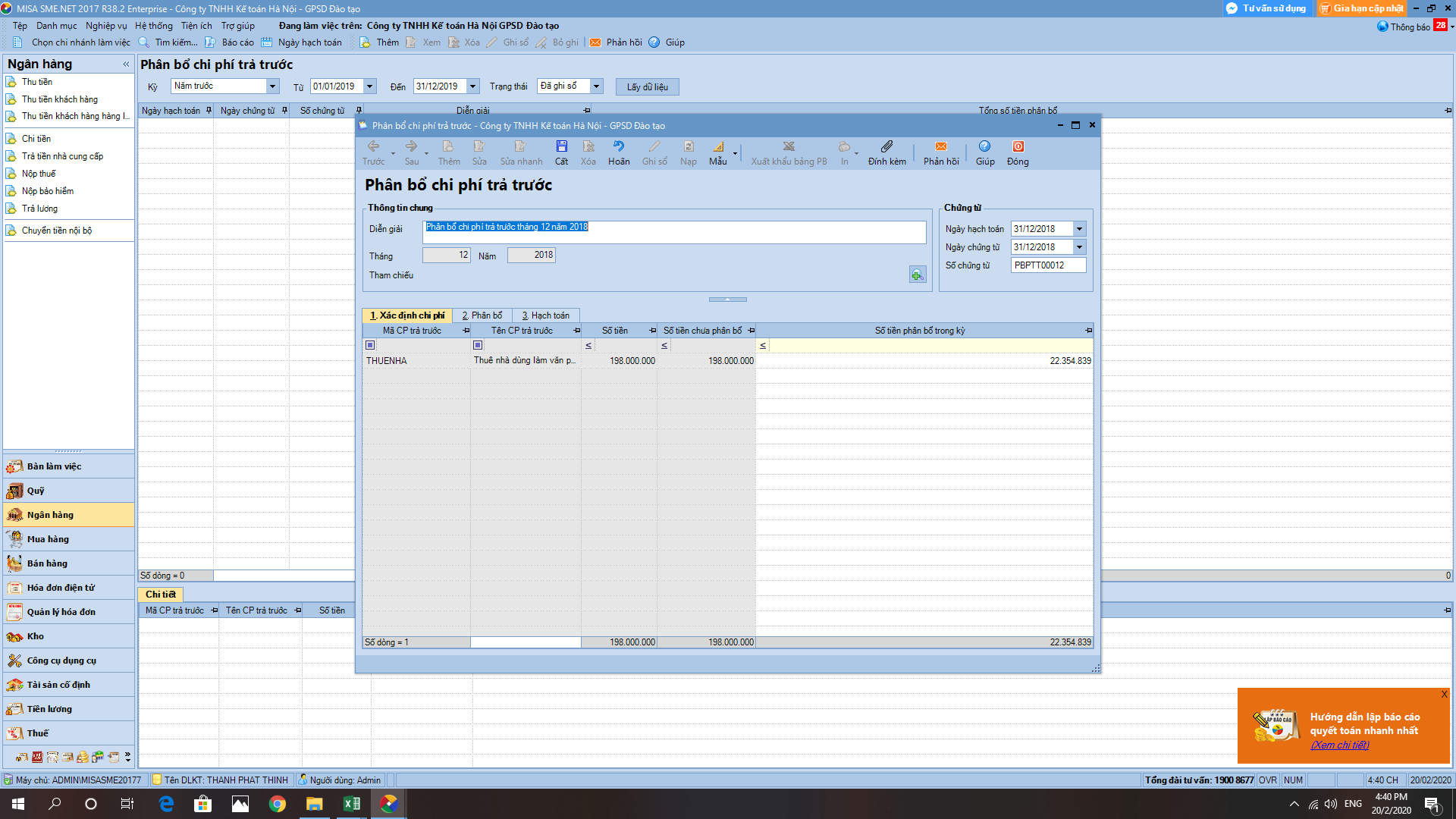Switch to the 2. Phân bổ tab
The image size is (1456, 819).
click(482, 315)
